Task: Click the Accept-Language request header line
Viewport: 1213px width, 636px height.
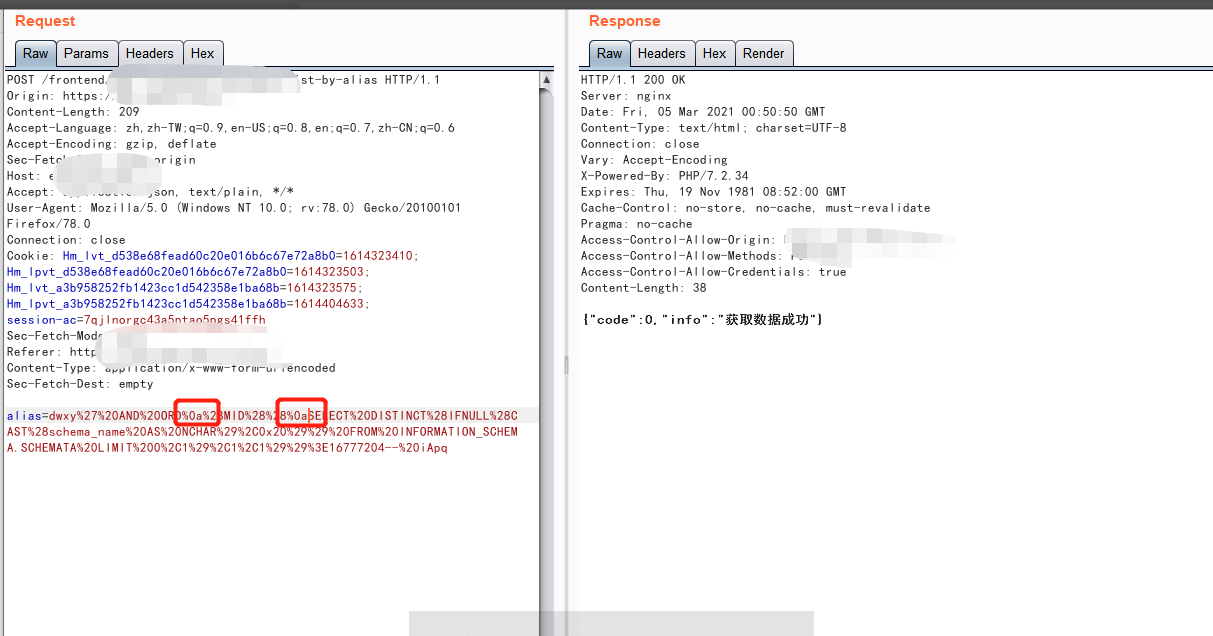Action: point(231,128)
